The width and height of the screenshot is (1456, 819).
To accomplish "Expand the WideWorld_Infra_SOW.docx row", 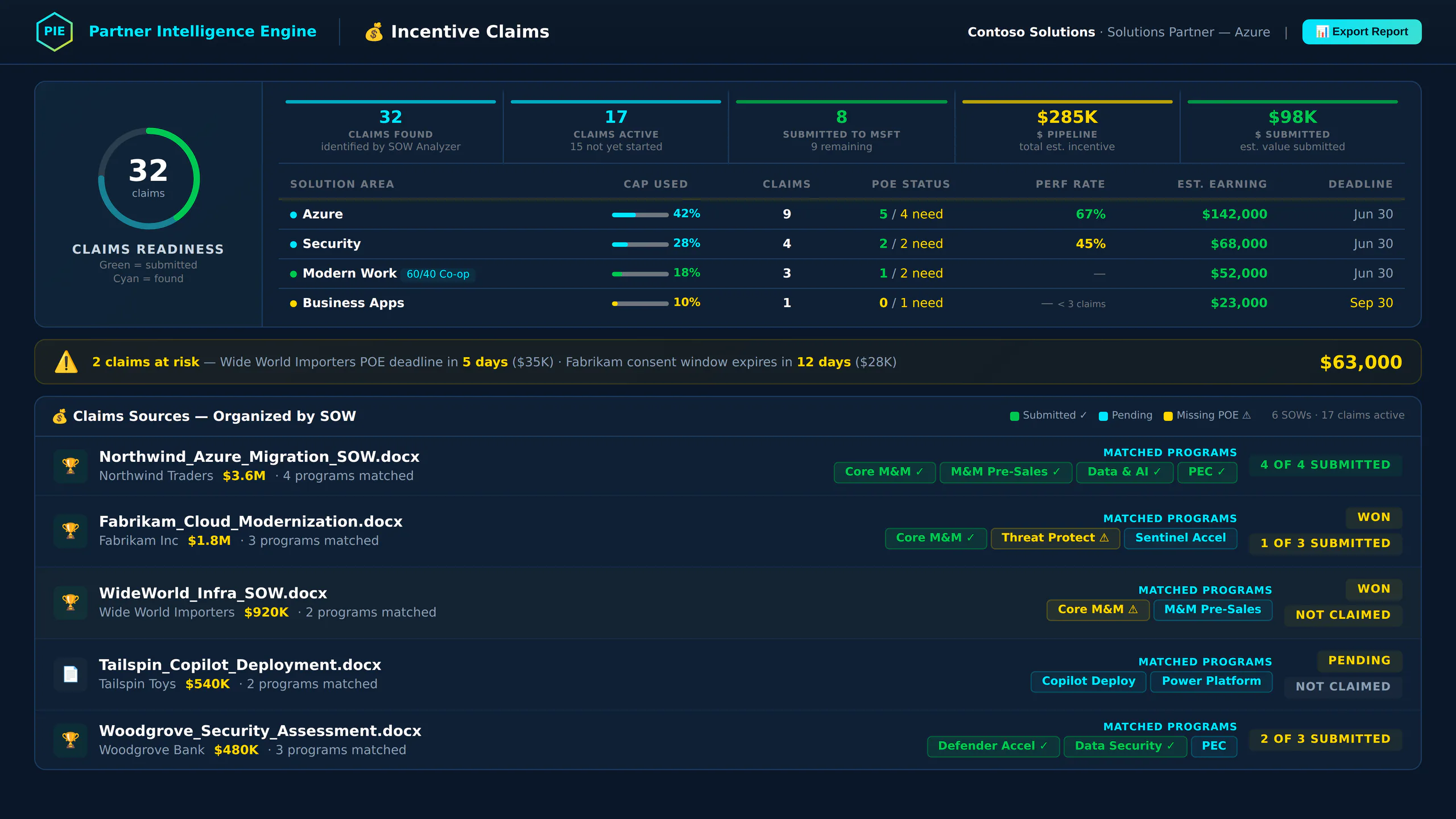I will coord(213,593).
